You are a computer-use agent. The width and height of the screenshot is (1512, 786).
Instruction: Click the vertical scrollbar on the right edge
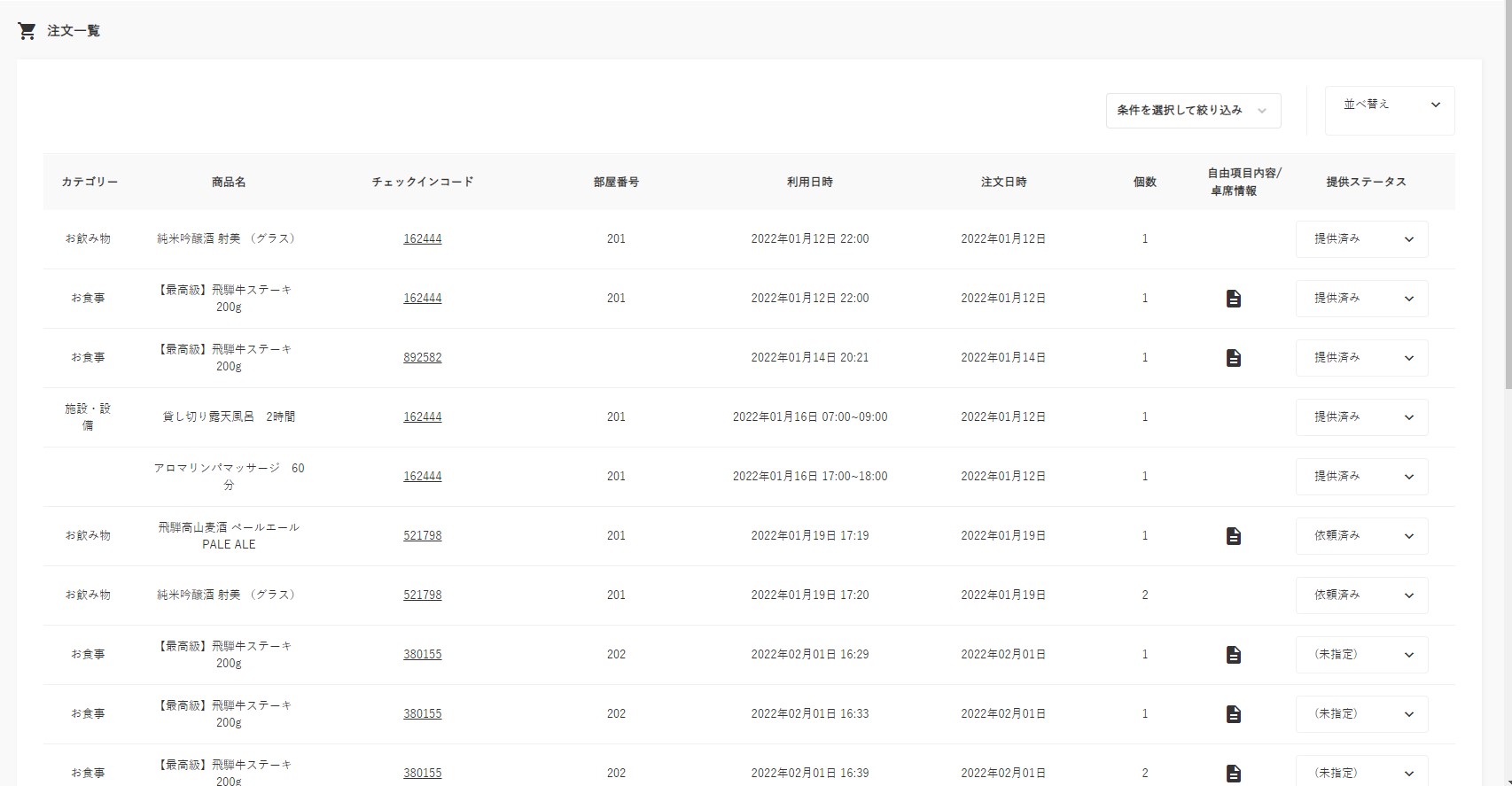coord(1508,195)
